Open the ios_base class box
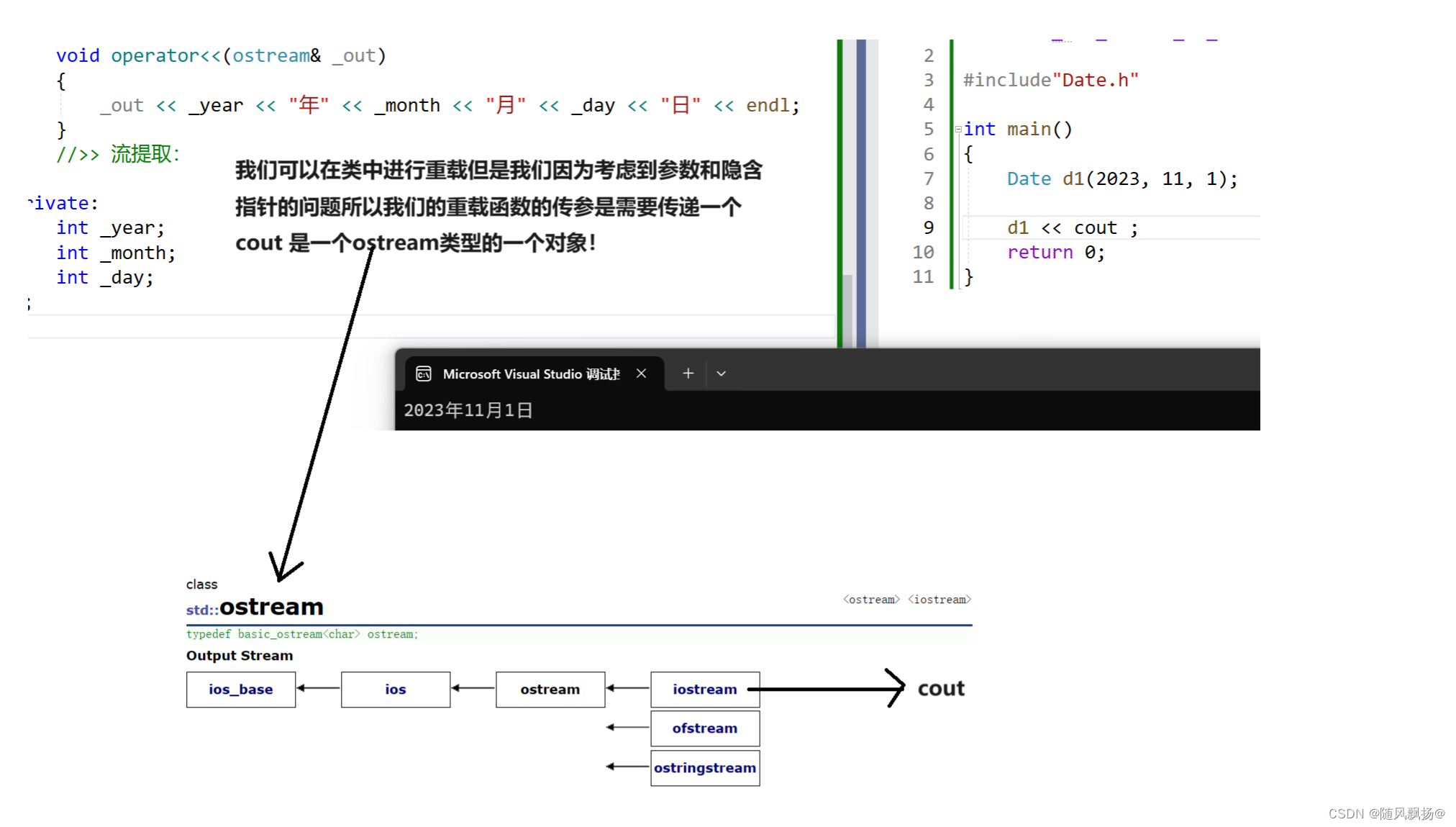Screen dimensions: 1456x827 point(240,690)
